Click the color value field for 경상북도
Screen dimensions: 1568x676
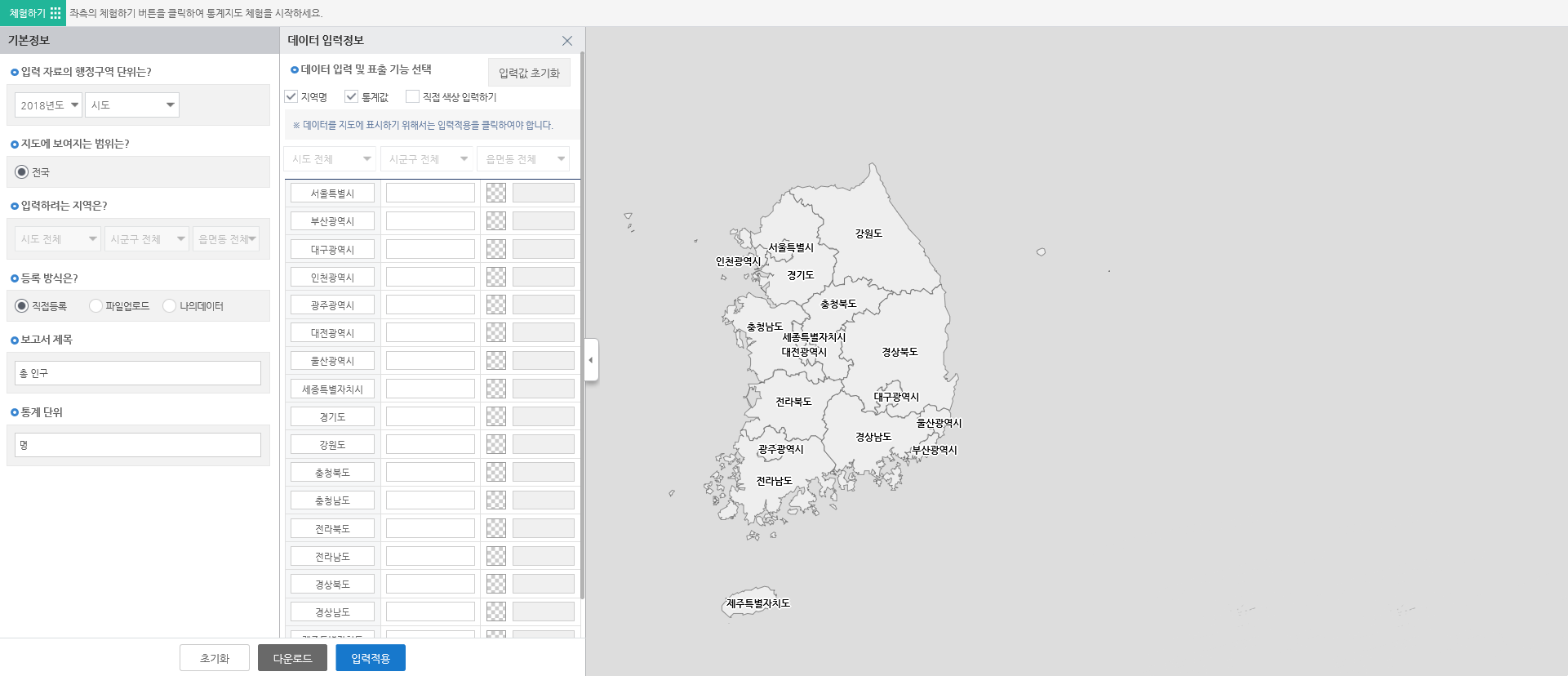[544, 584]
